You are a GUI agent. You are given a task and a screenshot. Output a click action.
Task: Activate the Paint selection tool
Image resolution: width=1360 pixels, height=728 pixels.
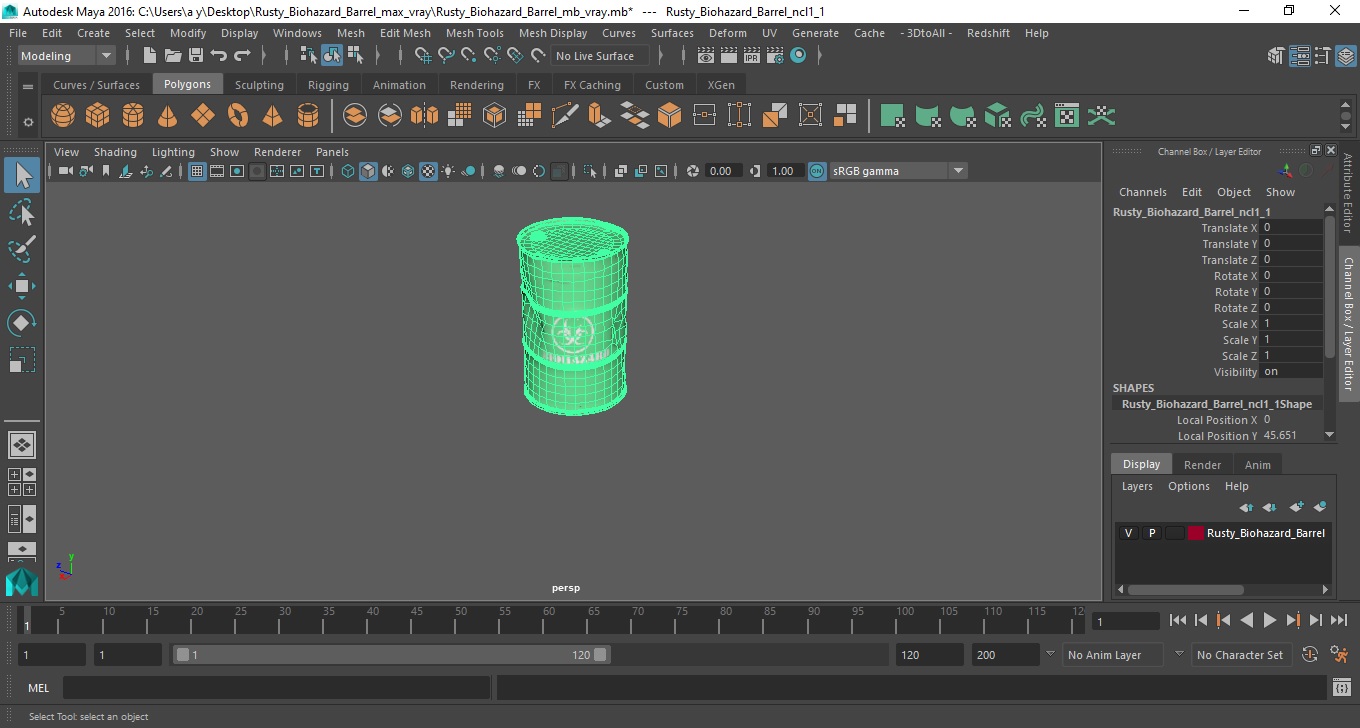coord(22,249)
